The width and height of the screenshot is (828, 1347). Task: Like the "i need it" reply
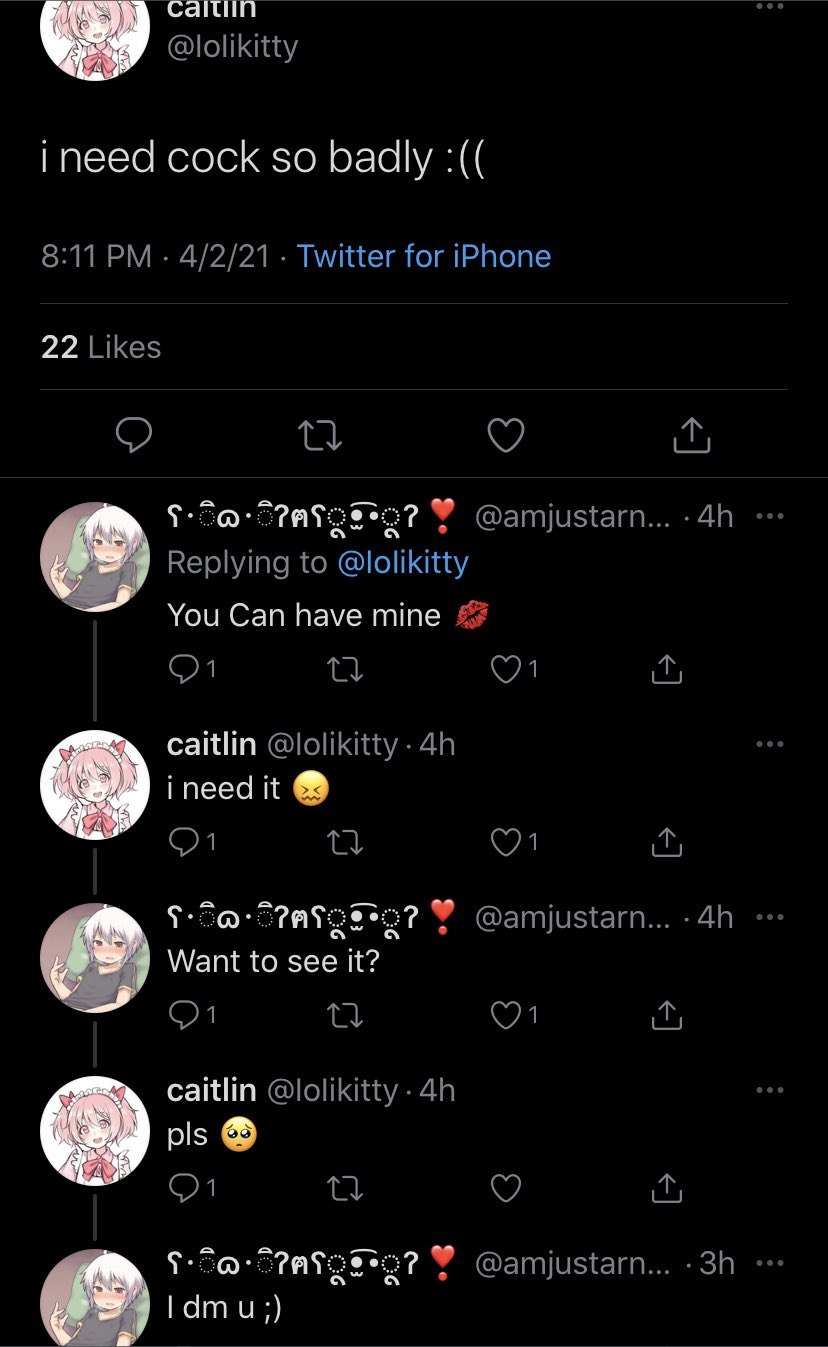click(x=507, y=843)
